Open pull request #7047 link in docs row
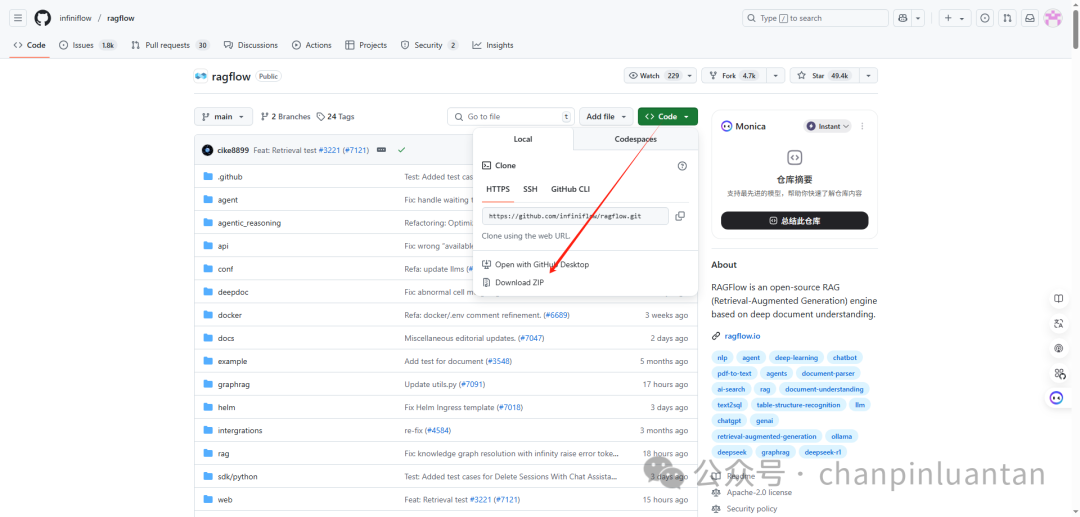 pos(530,338)
